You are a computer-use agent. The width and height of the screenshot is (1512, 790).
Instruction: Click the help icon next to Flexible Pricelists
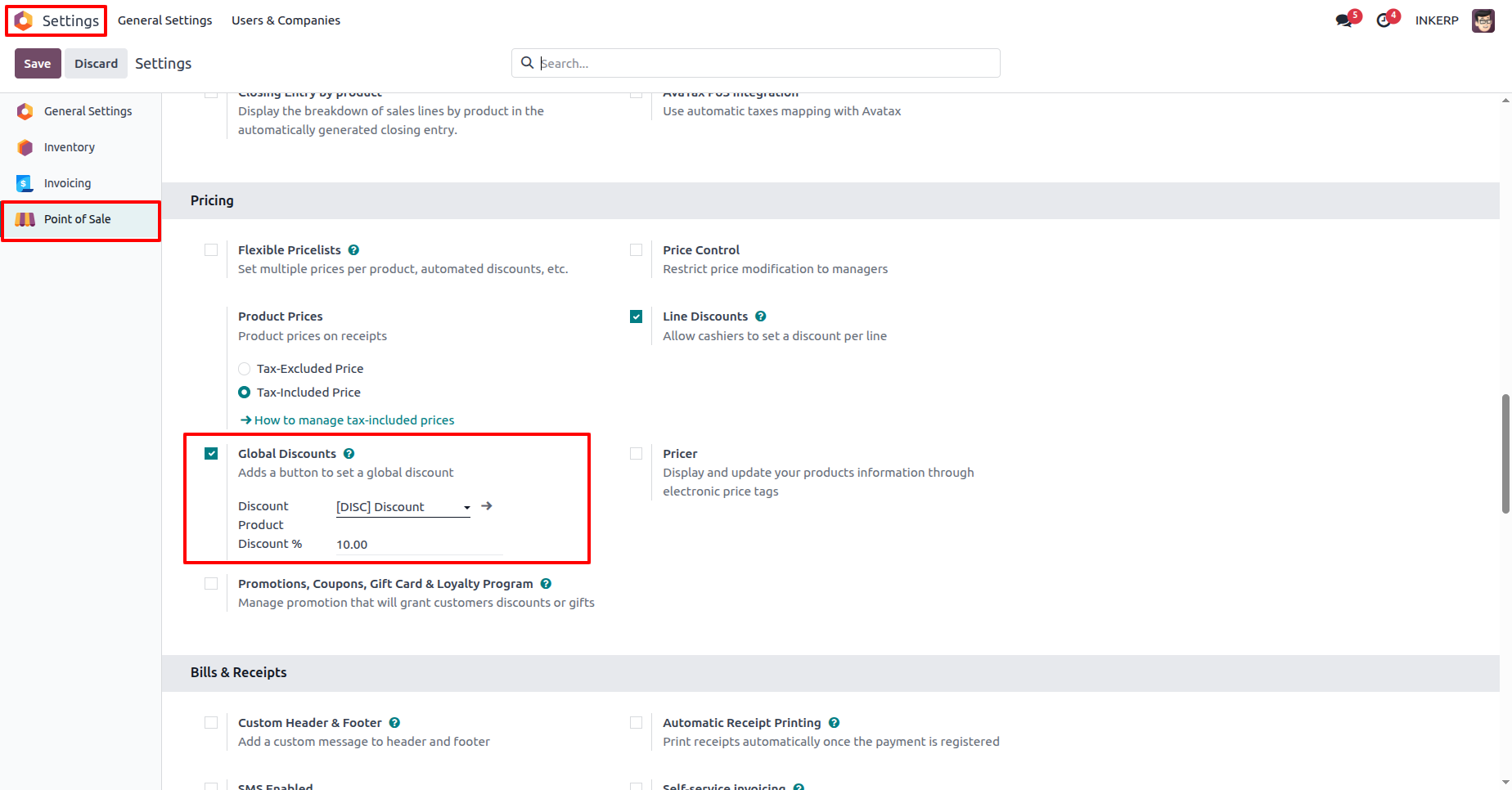[x=353, y=250]
